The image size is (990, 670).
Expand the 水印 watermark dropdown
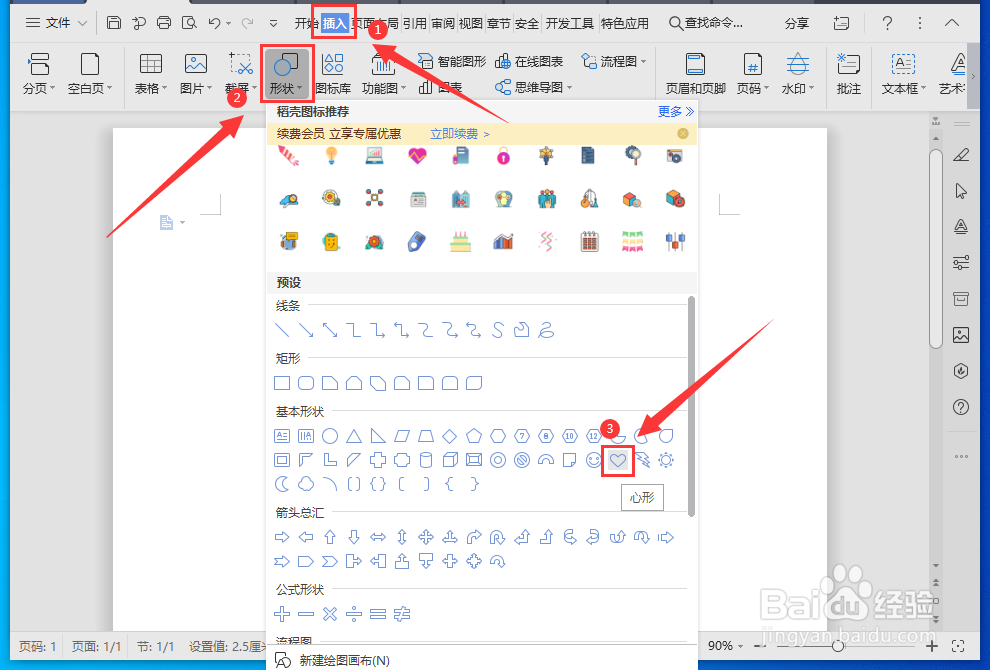pos(811,88)
